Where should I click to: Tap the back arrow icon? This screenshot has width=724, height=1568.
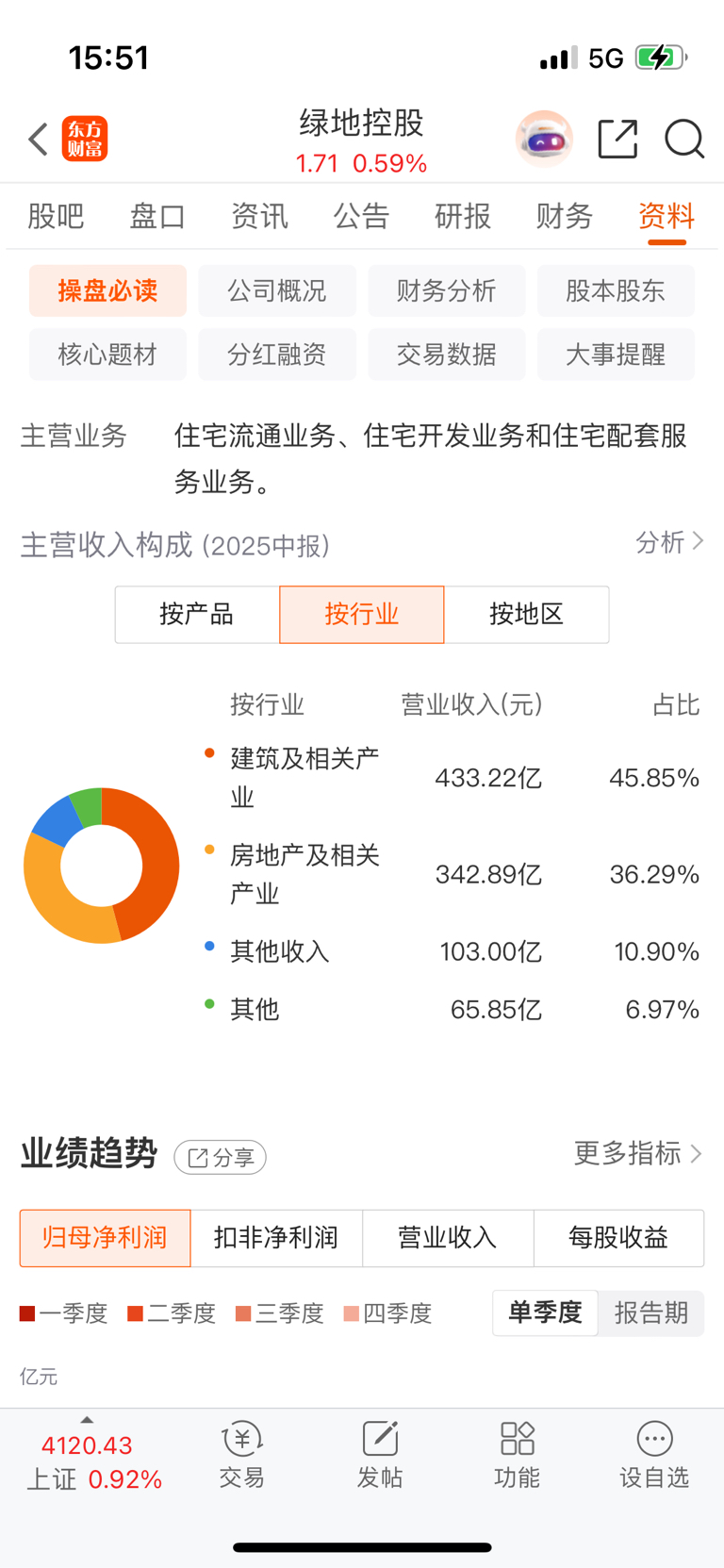(38, 140)
